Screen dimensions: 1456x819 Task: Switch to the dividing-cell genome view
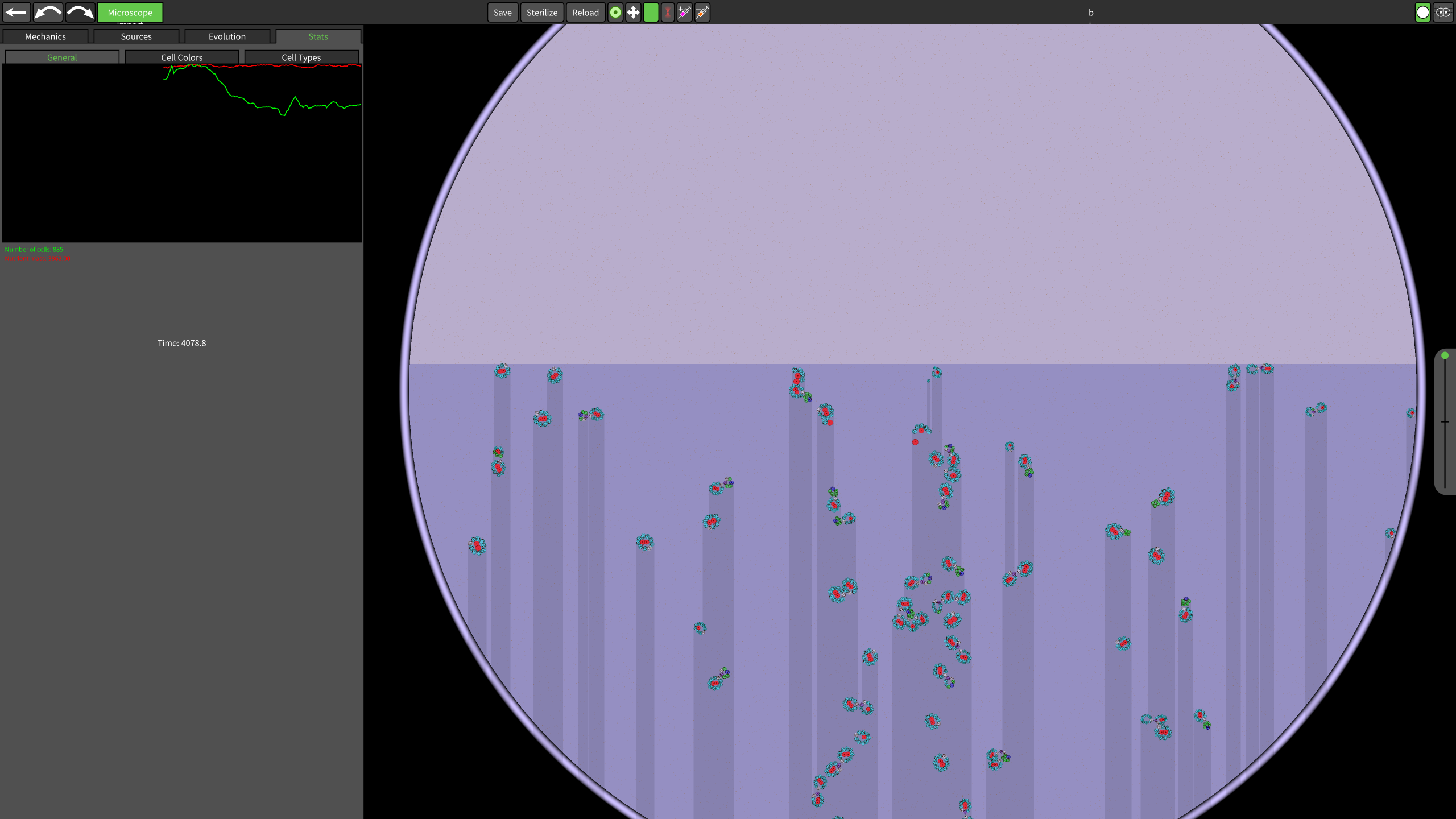click(1443, 12)
